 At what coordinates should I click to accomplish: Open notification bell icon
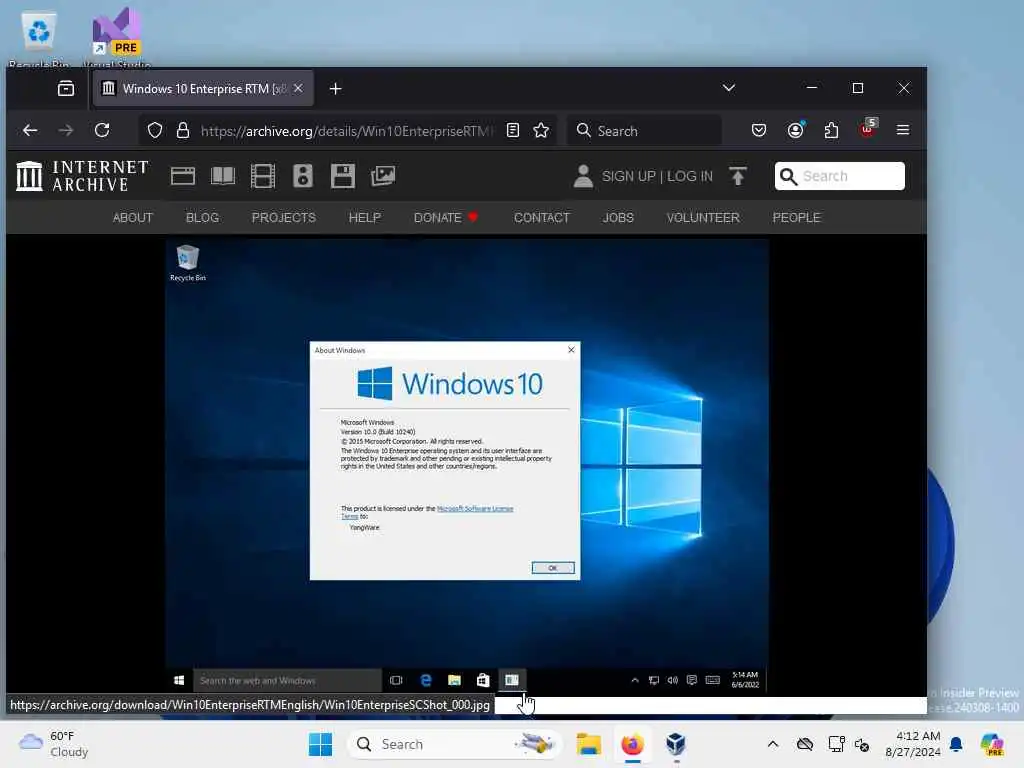(956, 744)
